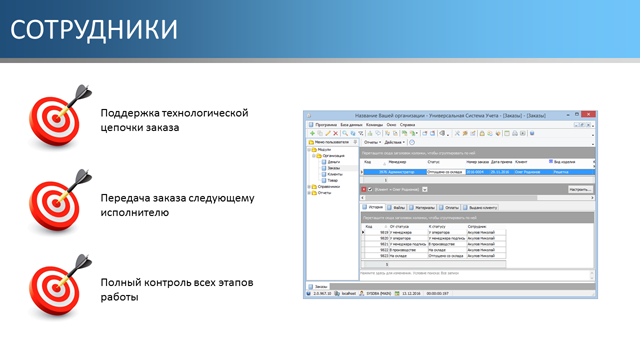The height and width of the screenshot is (360, 640).
Task: Click the red filter-remove icon in filter bar
Action: (x=364, y=189)
